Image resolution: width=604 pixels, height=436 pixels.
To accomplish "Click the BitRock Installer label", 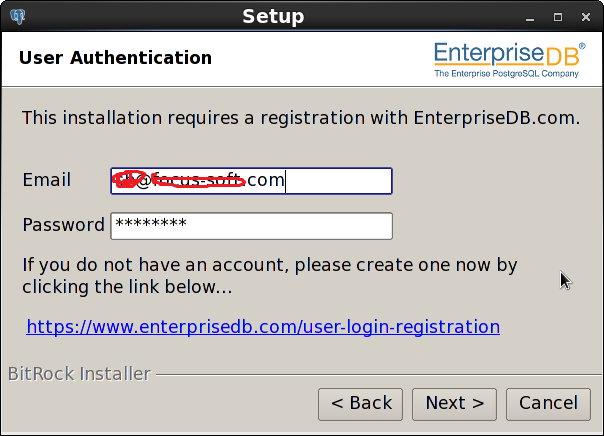I will [x=79, y=374].
